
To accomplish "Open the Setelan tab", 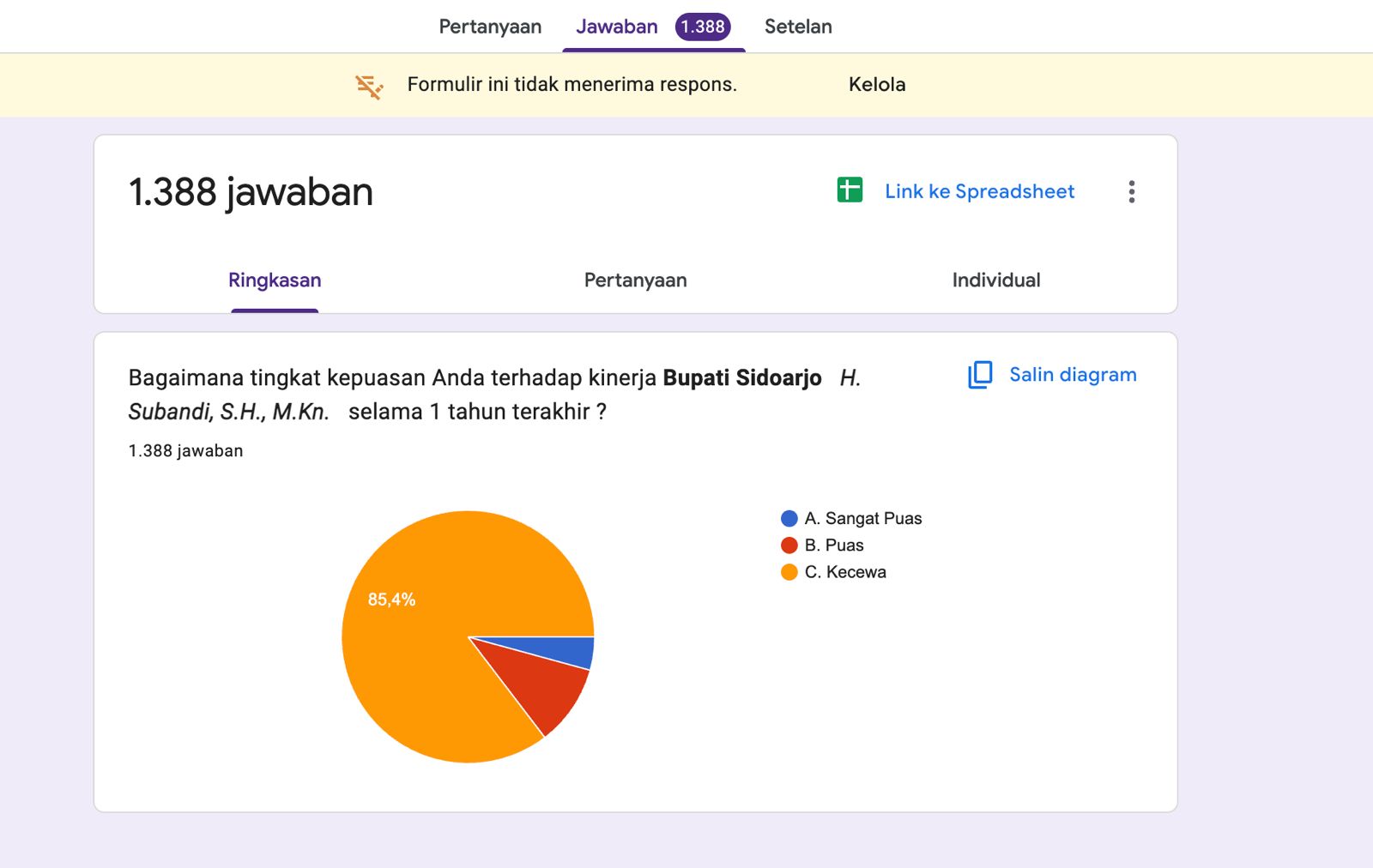I will 798,27.
